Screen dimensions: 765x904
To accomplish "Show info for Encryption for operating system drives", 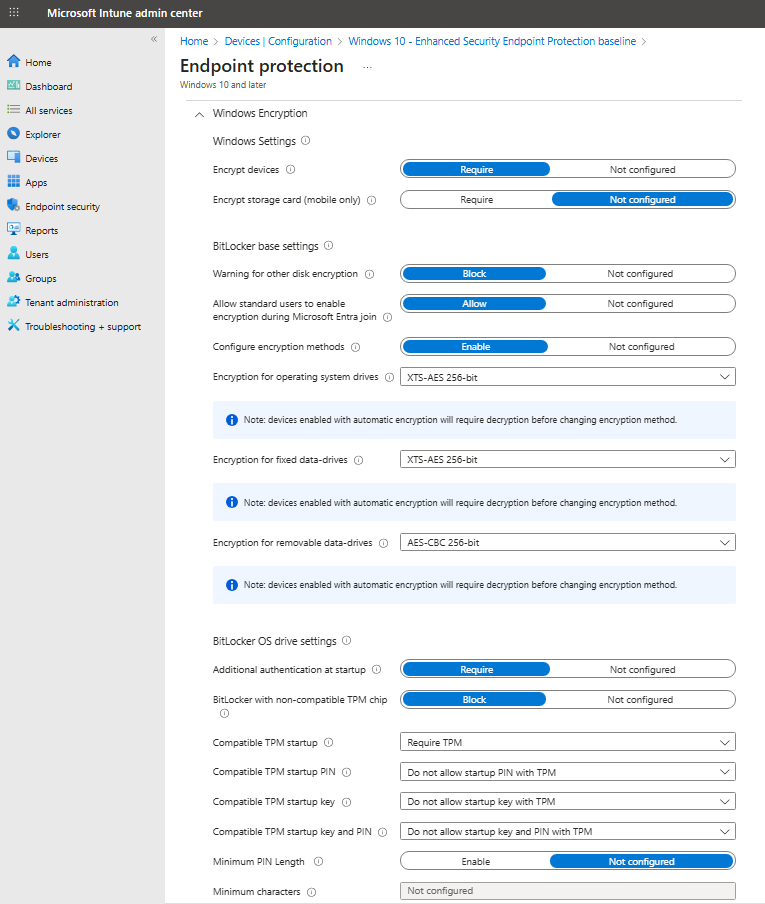I will (x=390, y=377).
